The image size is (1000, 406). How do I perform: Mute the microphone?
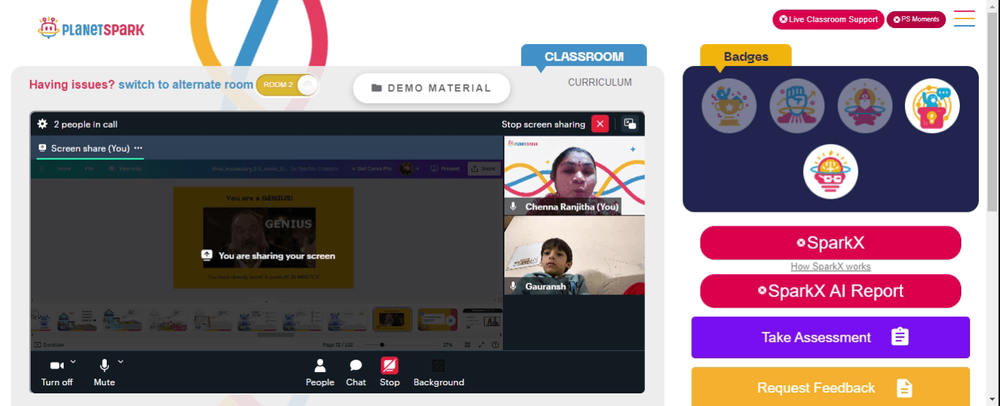104,372
